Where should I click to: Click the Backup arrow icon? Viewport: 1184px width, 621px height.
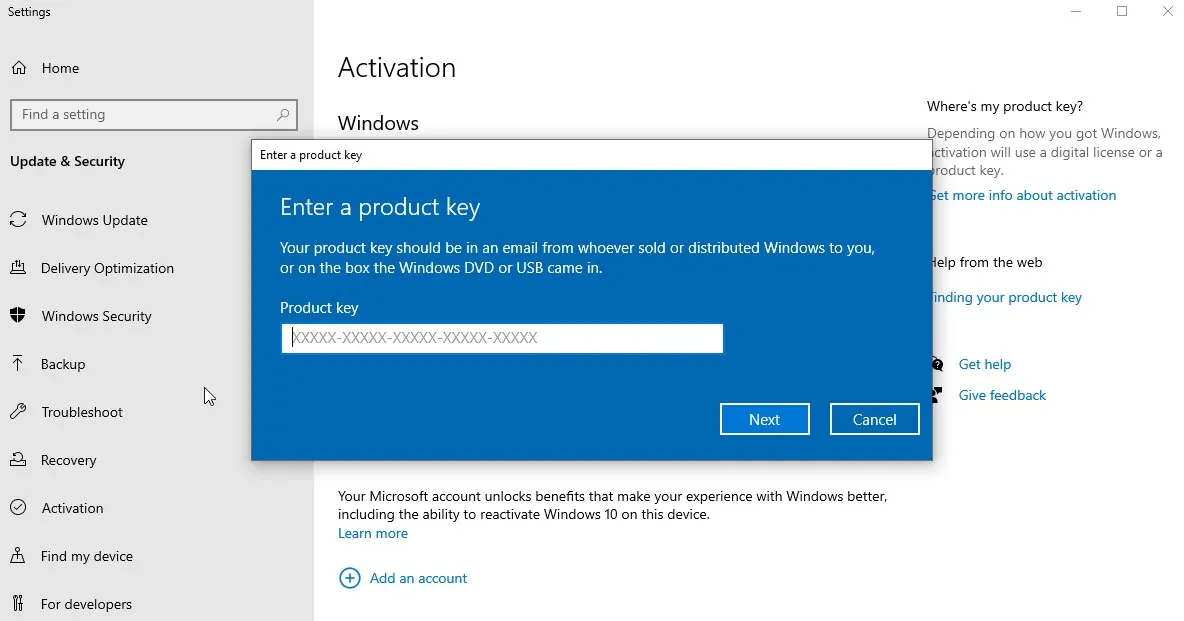[18, 363]
